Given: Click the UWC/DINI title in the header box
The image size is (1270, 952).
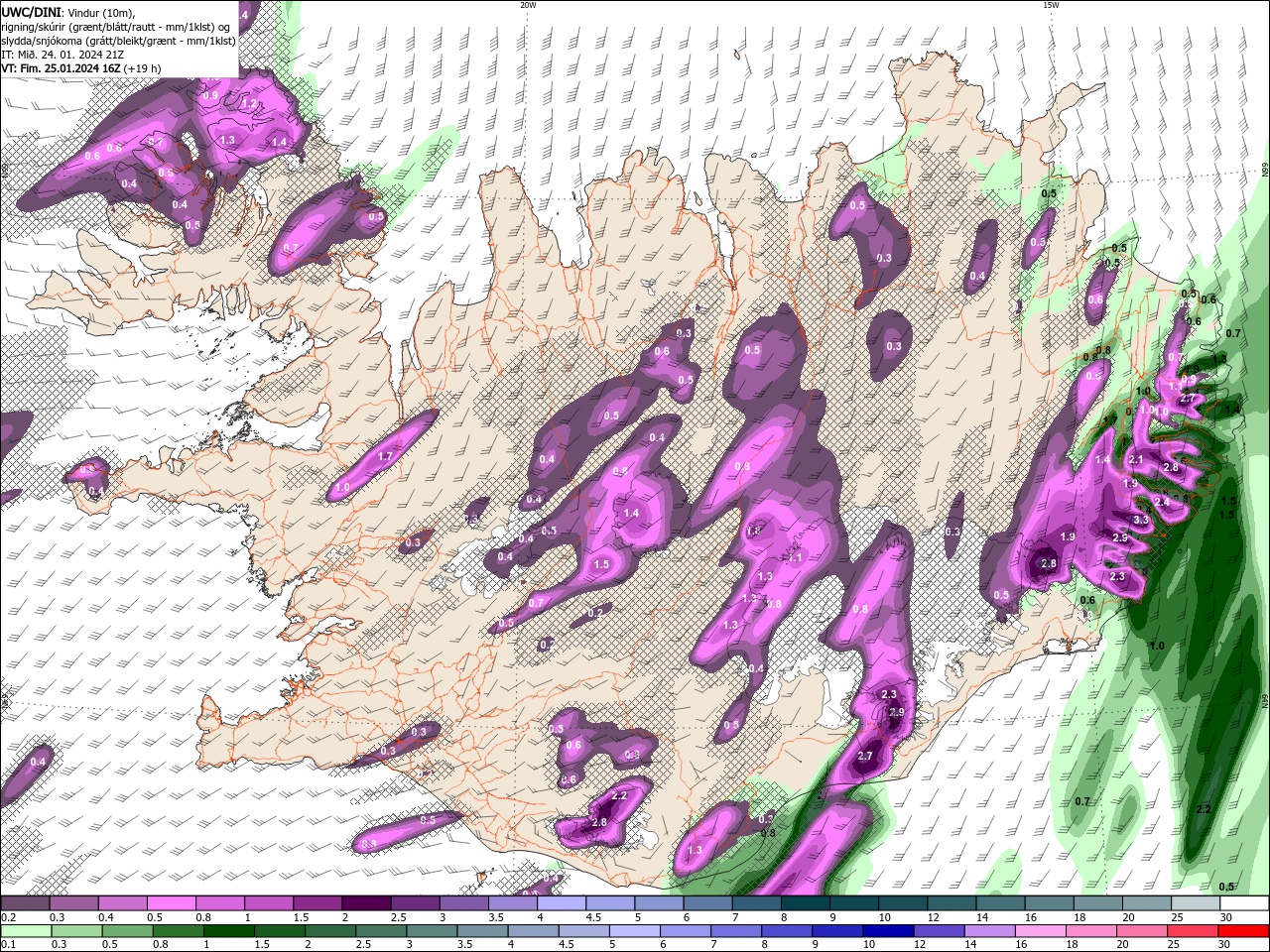Looking at the screenshot, I should click(31, 11).
